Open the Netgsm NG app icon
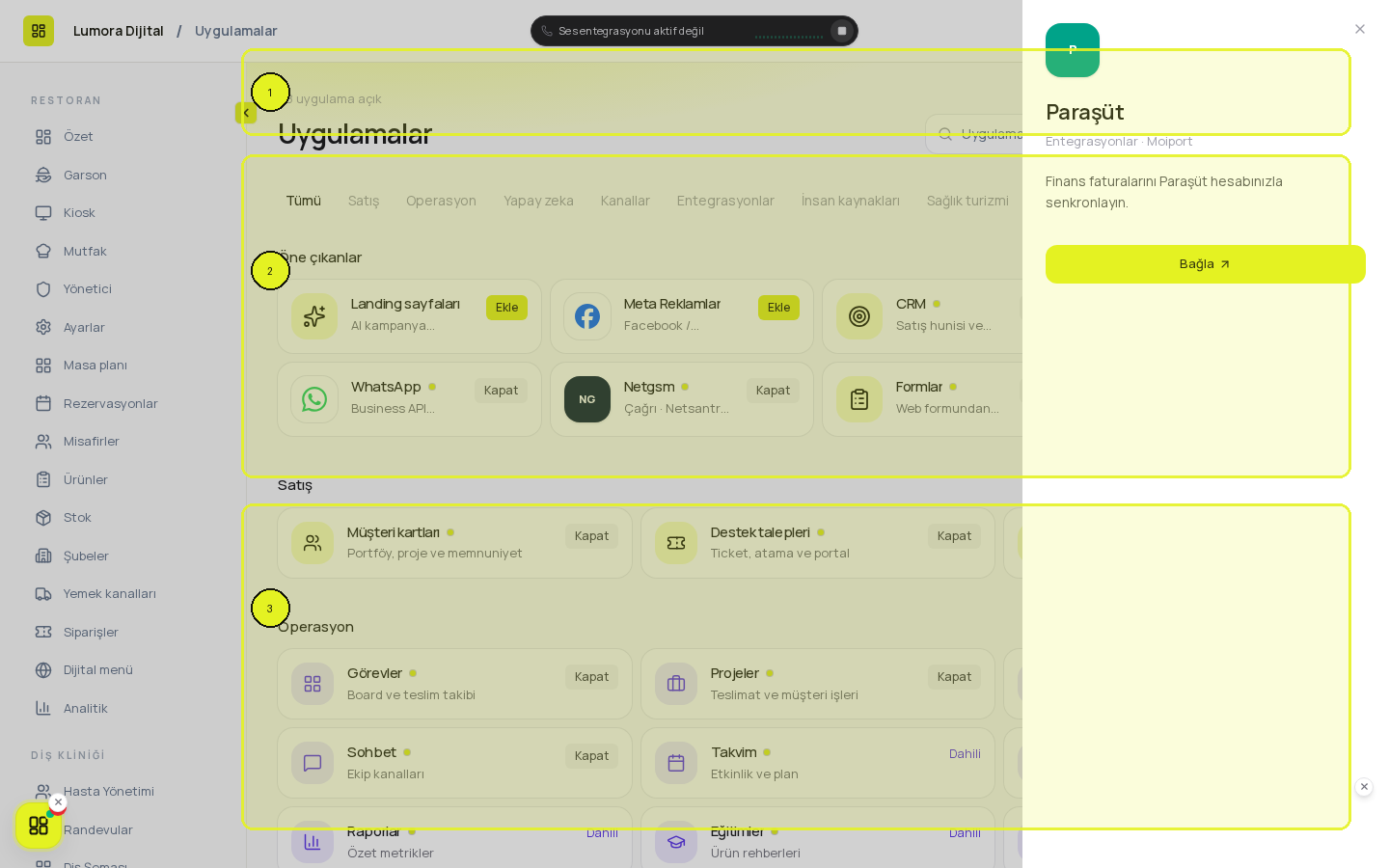1389x868 pixels. coord(587,399)
